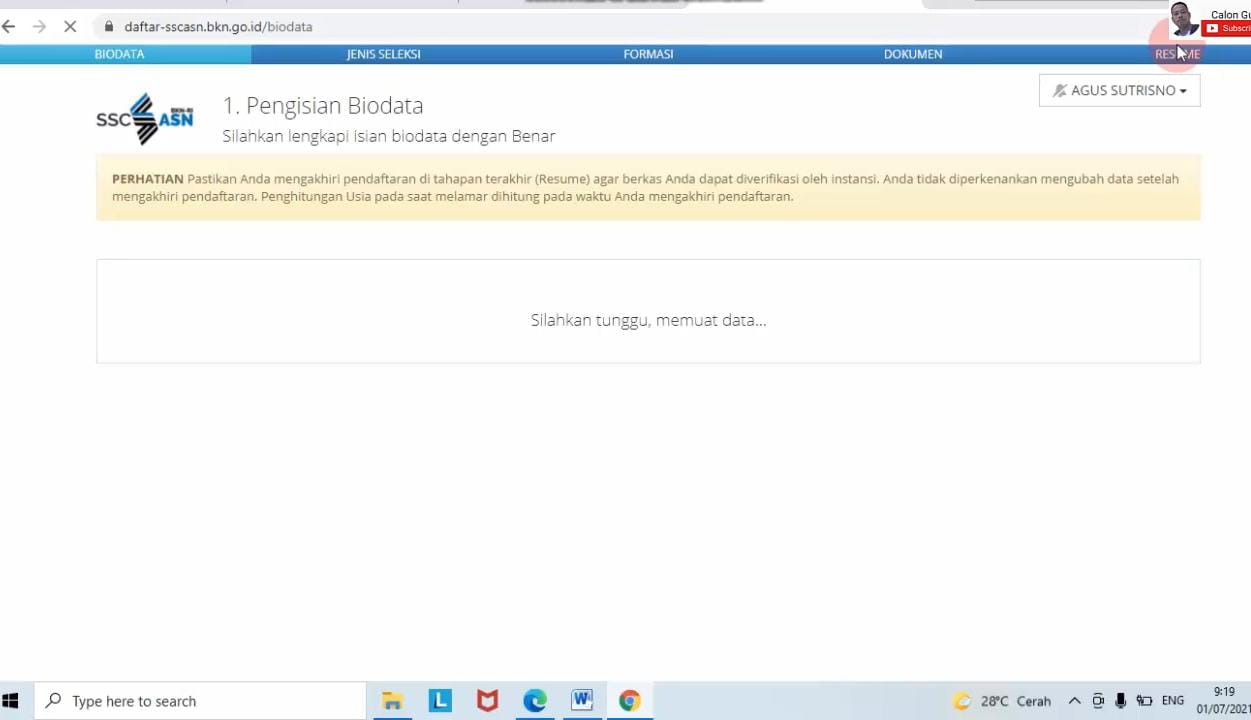The image size is (1251, 720).
Task: Click the battery icon in the system tray
Action: [x=1143, y=701]
